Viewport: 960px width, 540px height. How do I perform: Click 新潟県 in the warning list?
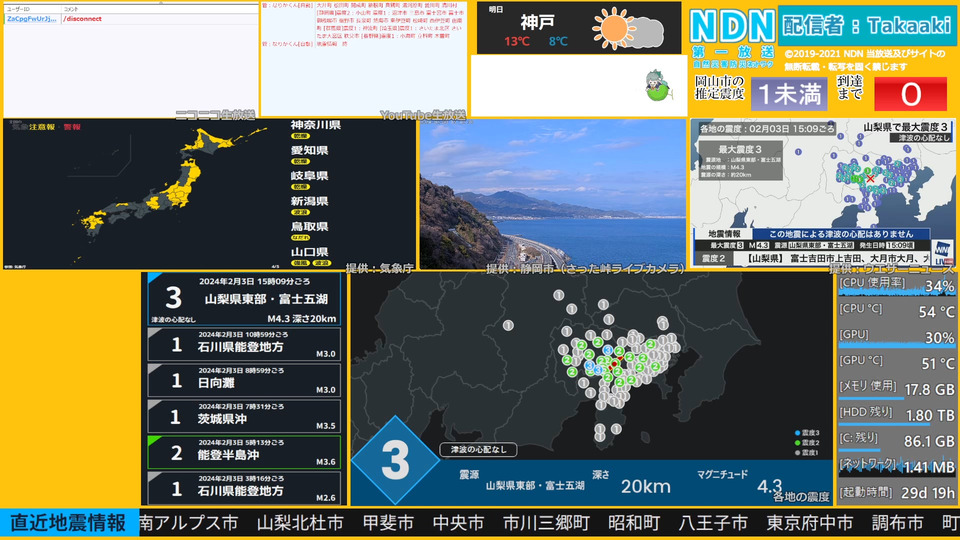coord(309,201)
